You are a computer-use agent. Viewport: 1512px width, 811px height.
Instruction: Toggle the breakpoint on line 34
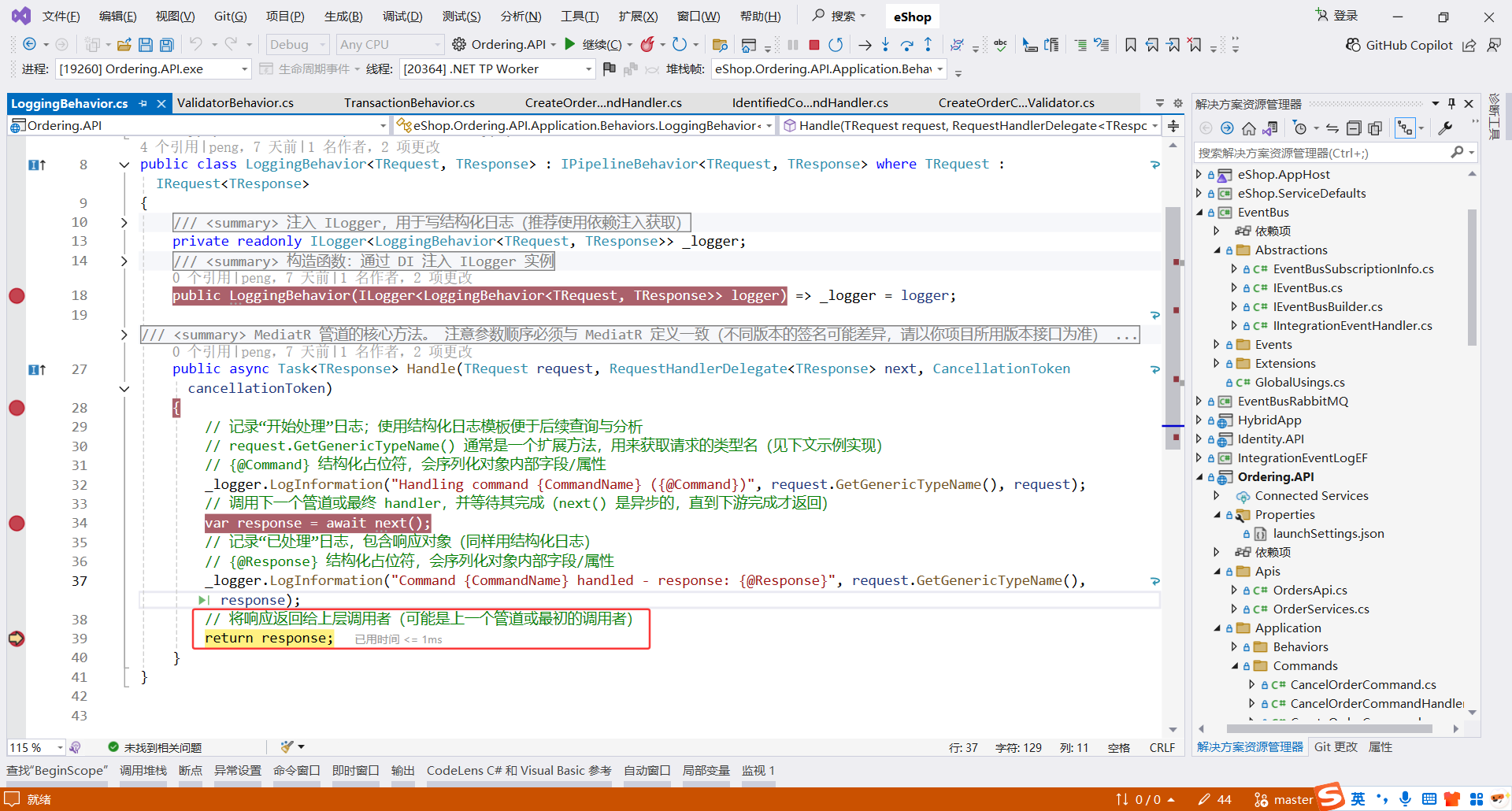click(x=17, y=523)
